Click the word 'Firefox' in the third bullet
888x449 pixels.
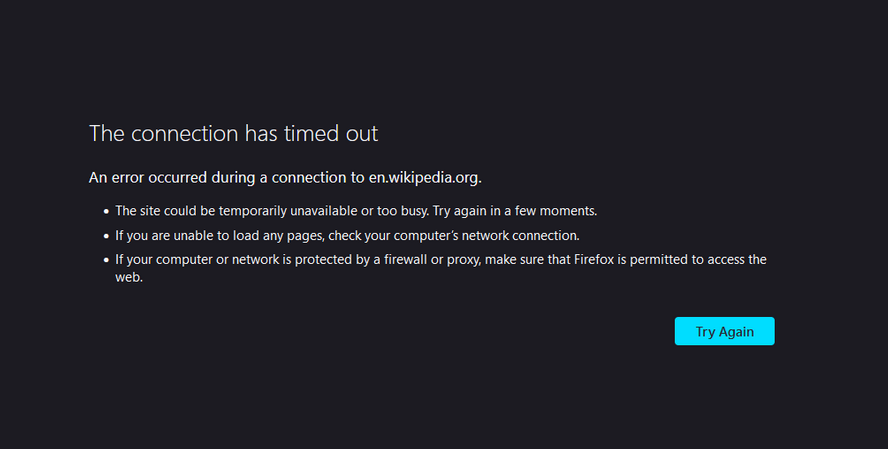coord(594,259)
